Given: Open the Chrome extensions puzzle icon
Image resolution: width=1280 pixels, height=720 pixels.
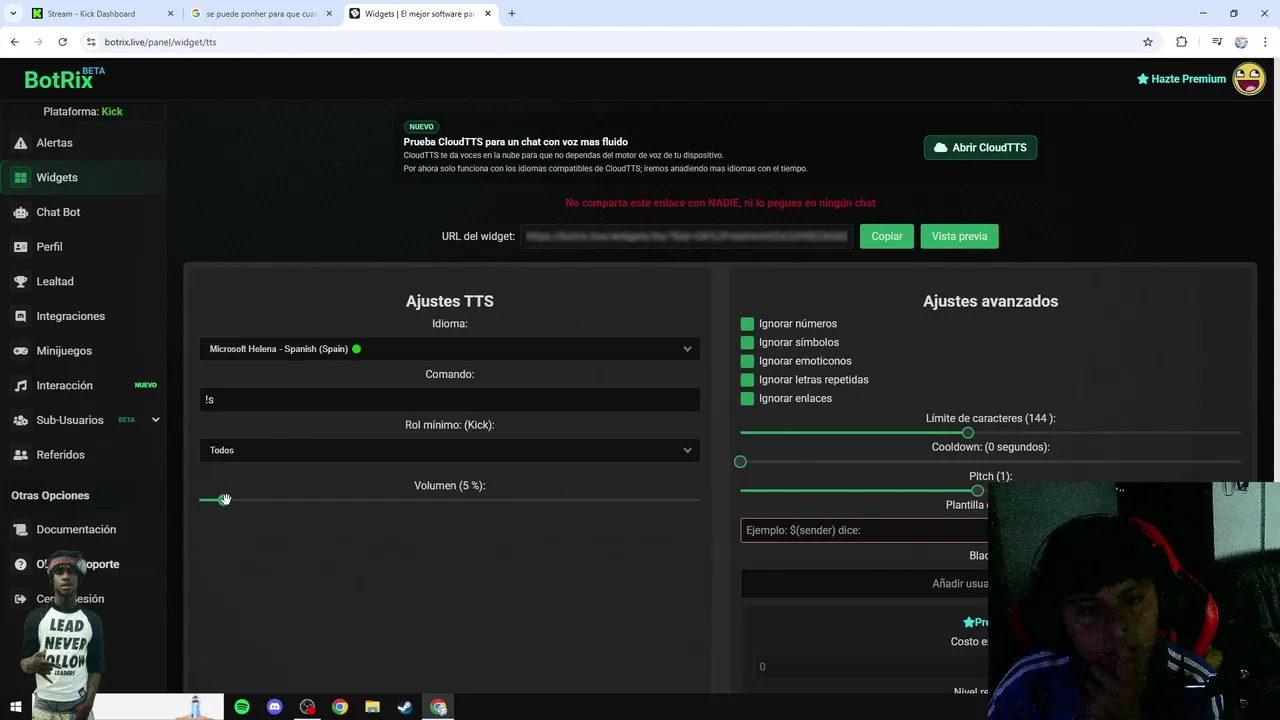Looking at the screenshot, I should (x=1182, y=42).
